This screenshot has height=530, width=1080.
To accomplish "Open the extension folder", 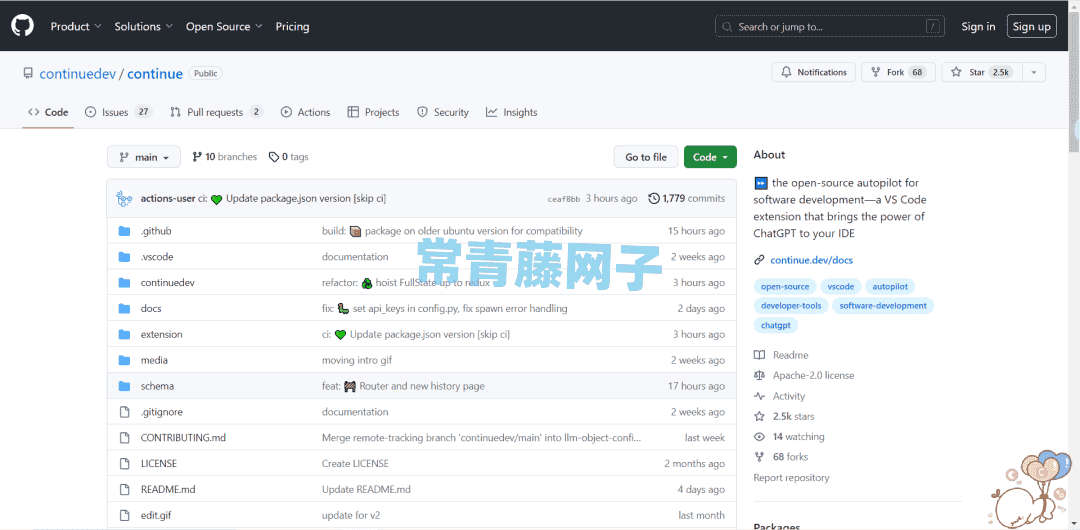I will click(x=161, y=334).
